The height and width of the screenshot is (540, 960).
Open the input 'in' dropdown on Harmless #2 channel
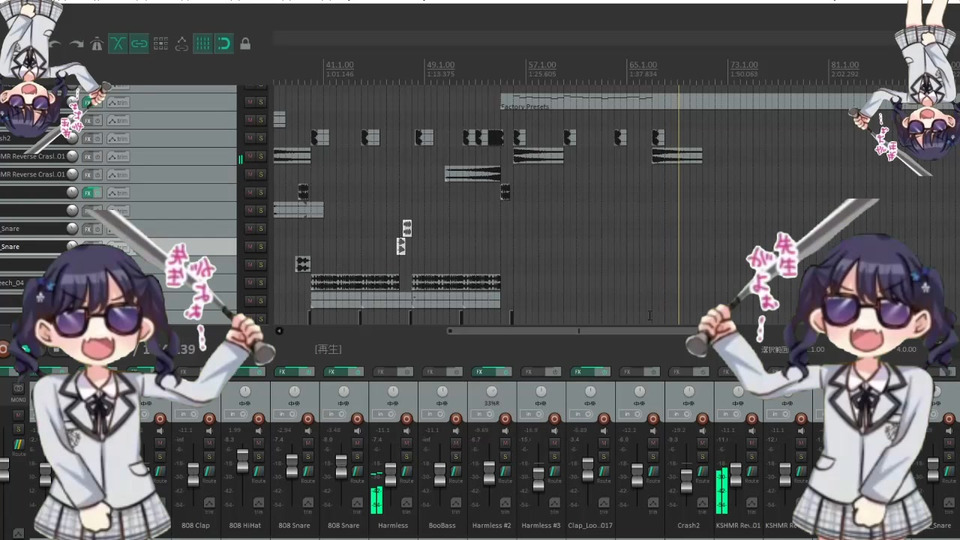tap(482, 414)
